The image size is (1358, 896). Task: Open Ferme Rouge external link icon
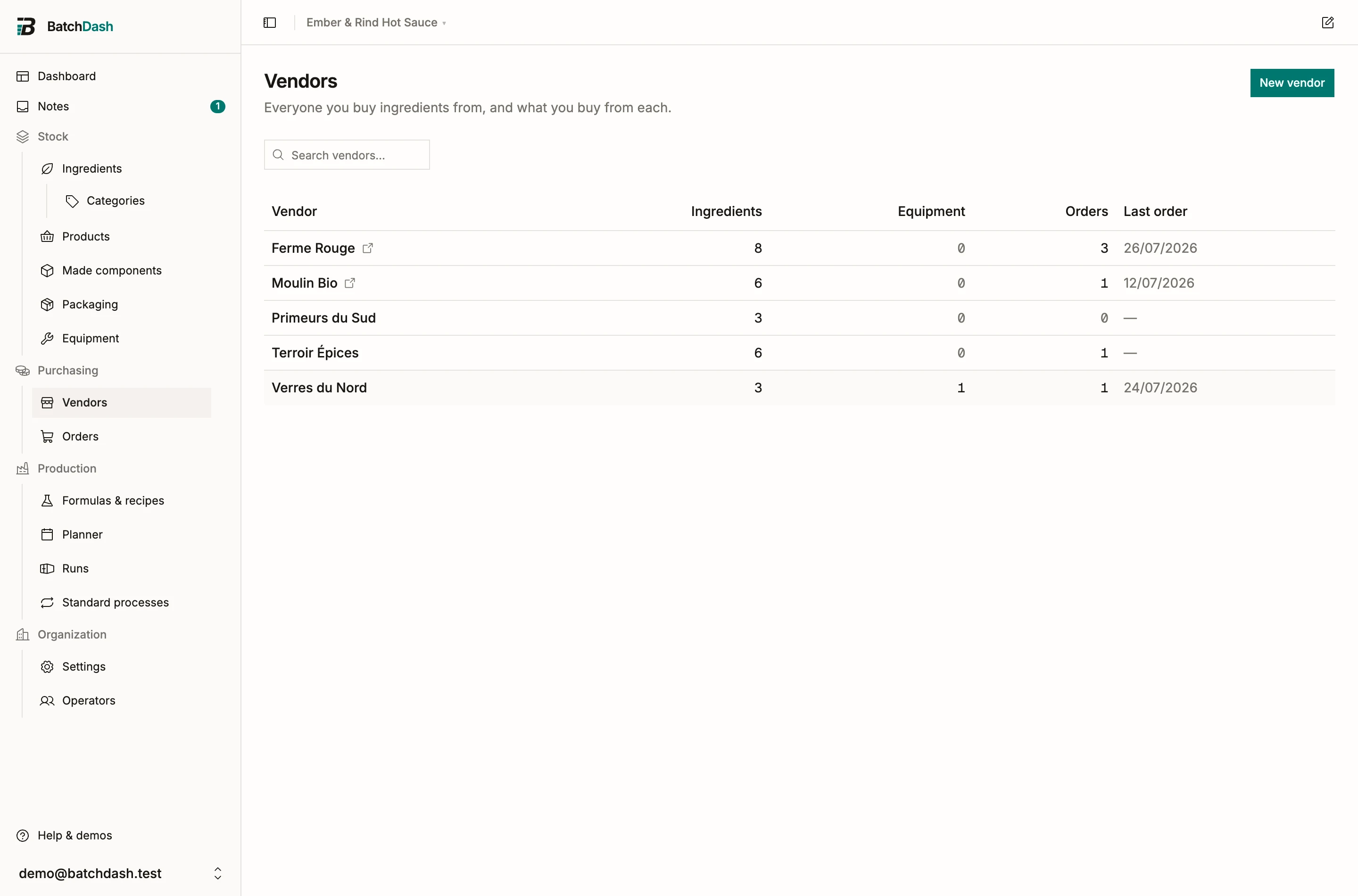[x=368, y=248]
